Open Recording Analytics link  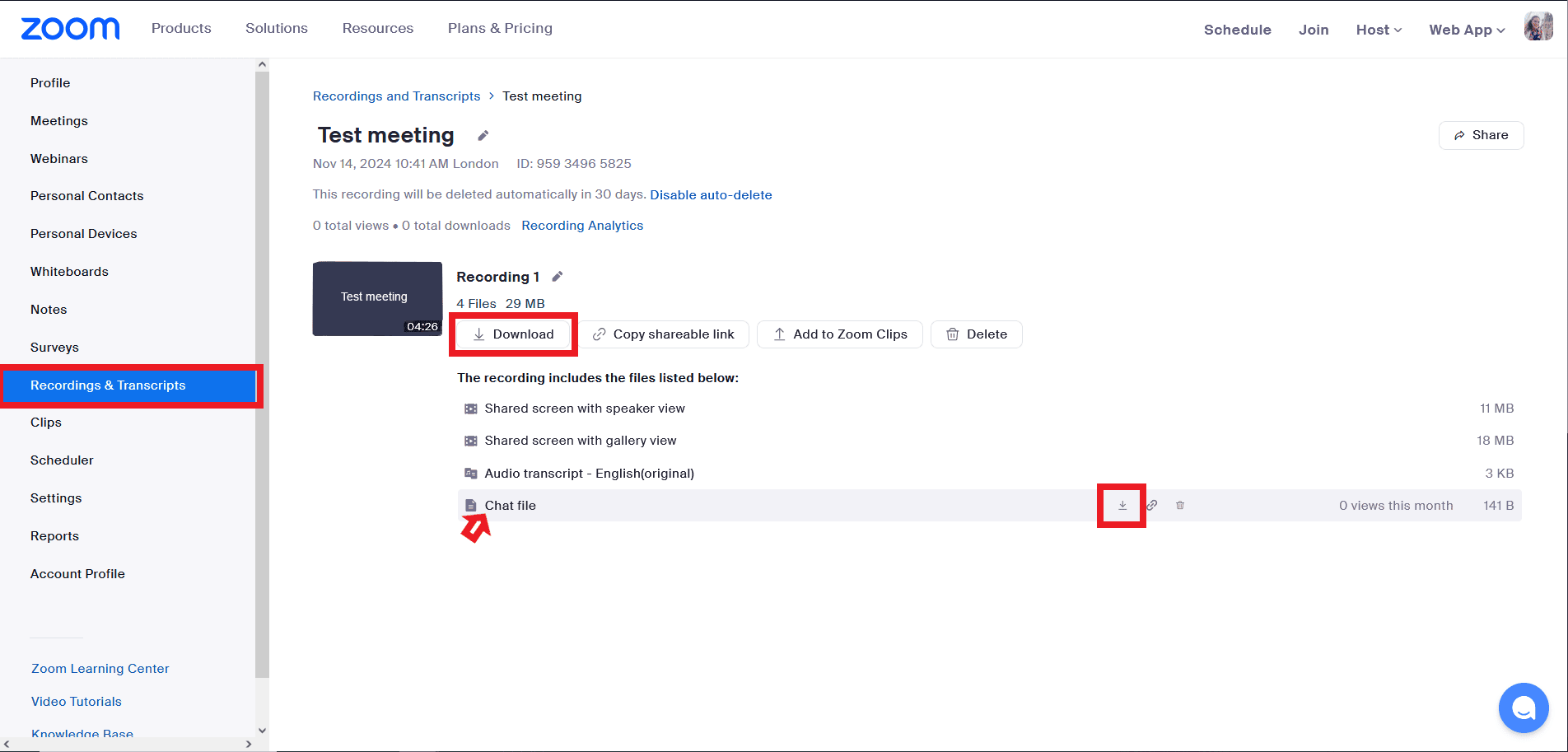pos(582,226)
